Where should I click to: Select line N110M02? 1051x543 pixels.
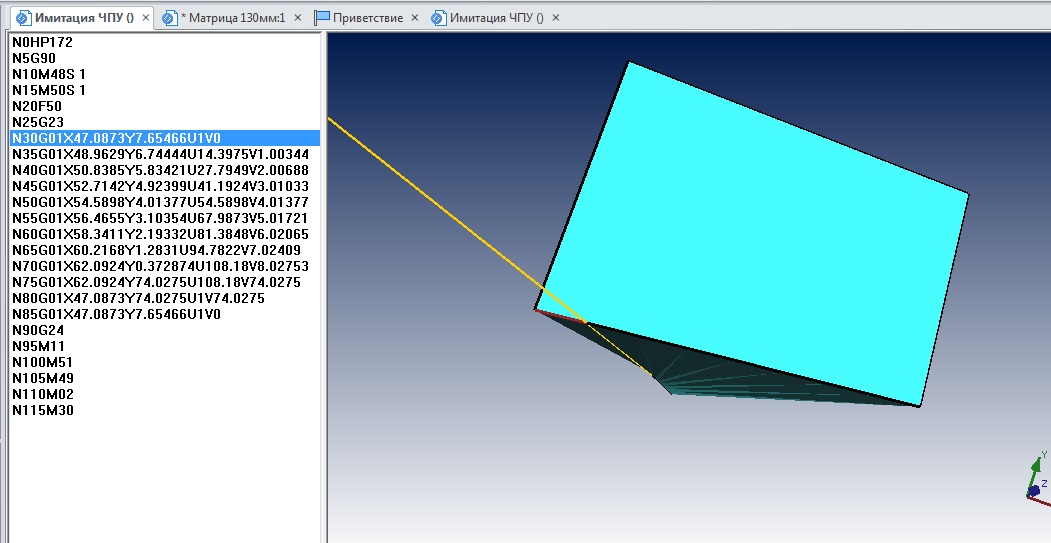click(165, 394)
